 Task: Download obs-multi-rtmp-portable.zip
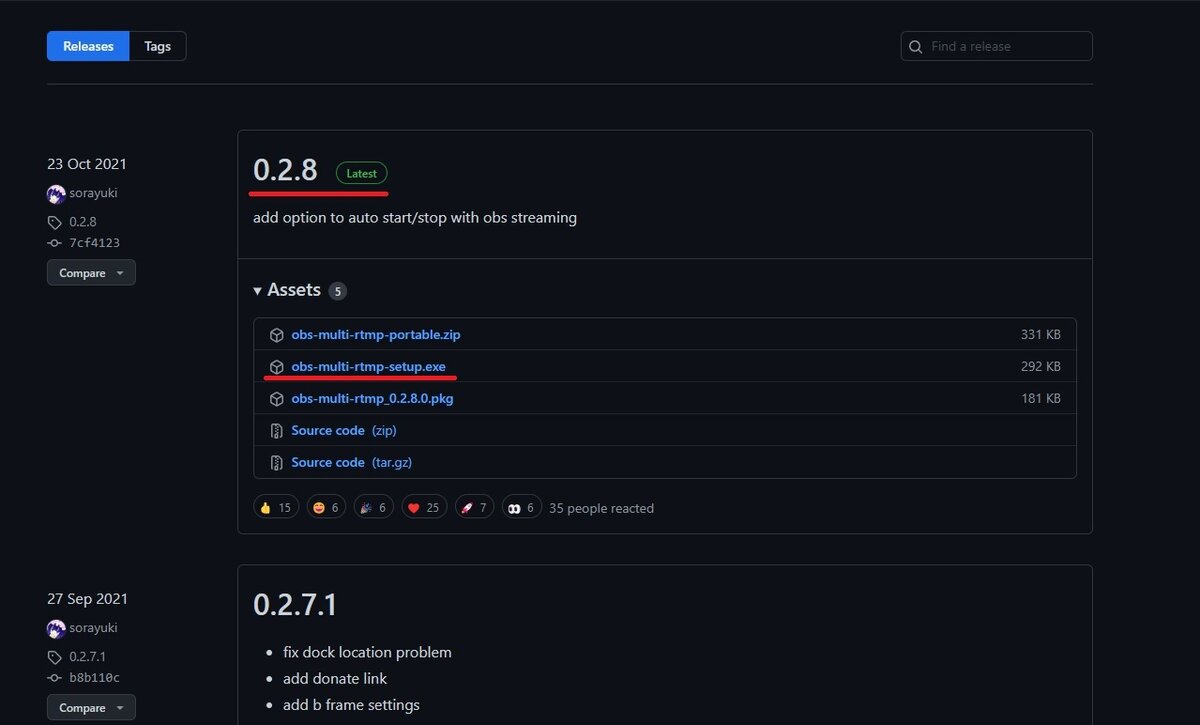pos(376,335)
